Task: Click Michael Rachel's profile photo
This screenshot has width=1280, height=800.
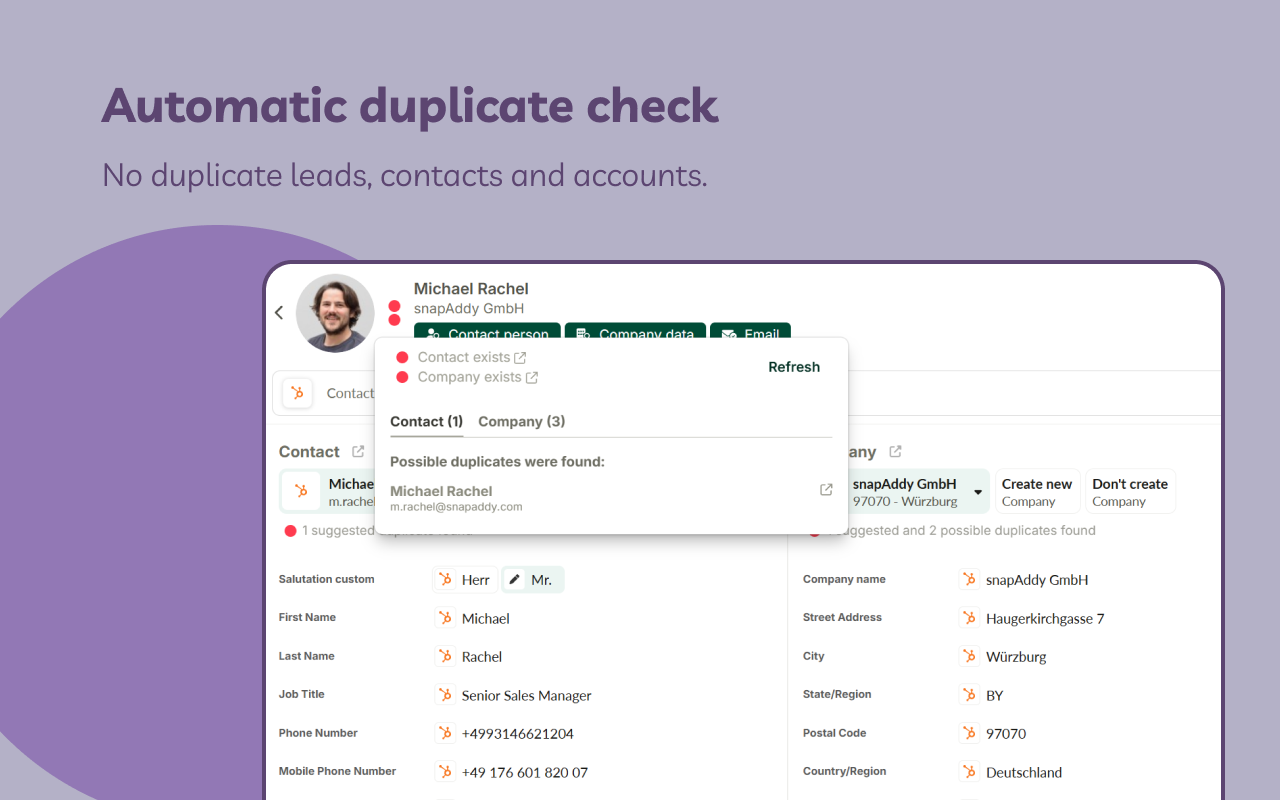Action: coord(335,313)
